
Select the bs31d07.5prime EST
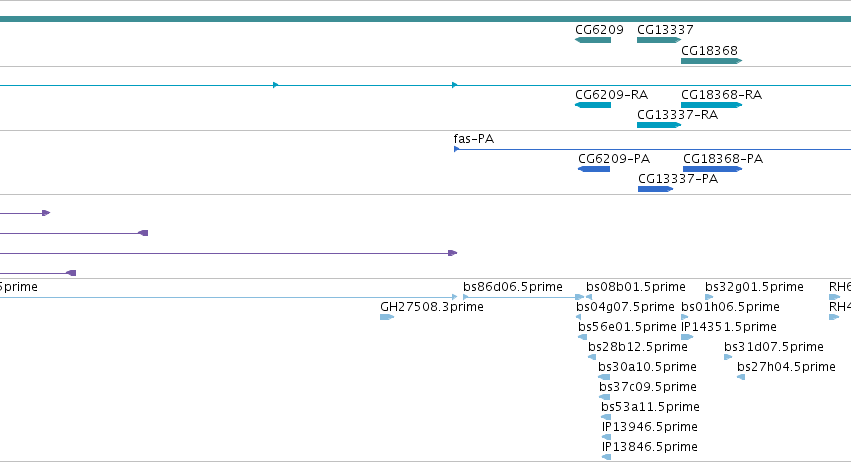[x=728, y=357]
